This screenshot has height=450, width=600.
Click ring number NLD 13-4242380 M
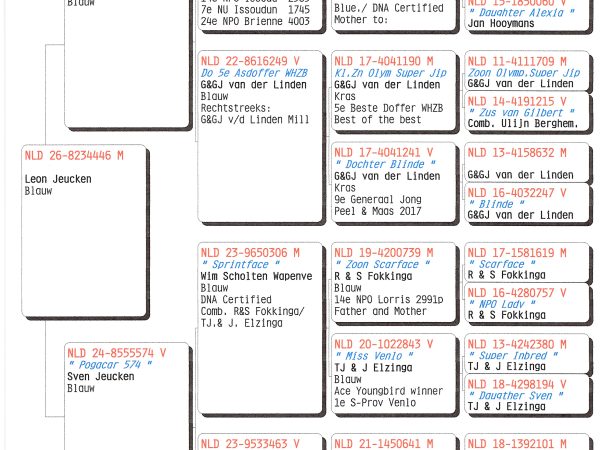517,344
